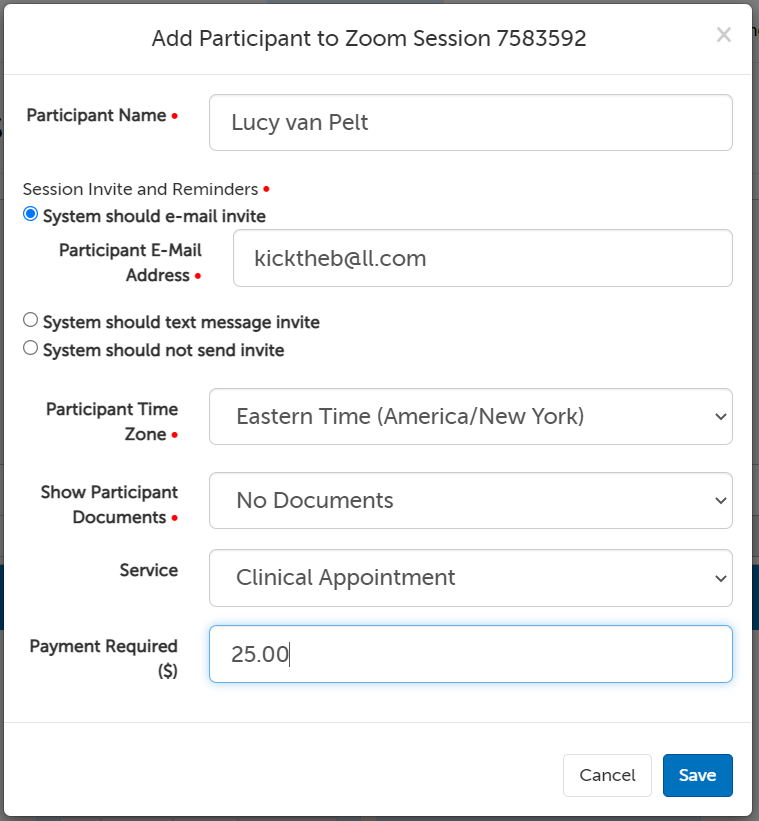Place cursor in Payment Required field
759x821 pixels.
pyautogui.click(x=470, y=654)
